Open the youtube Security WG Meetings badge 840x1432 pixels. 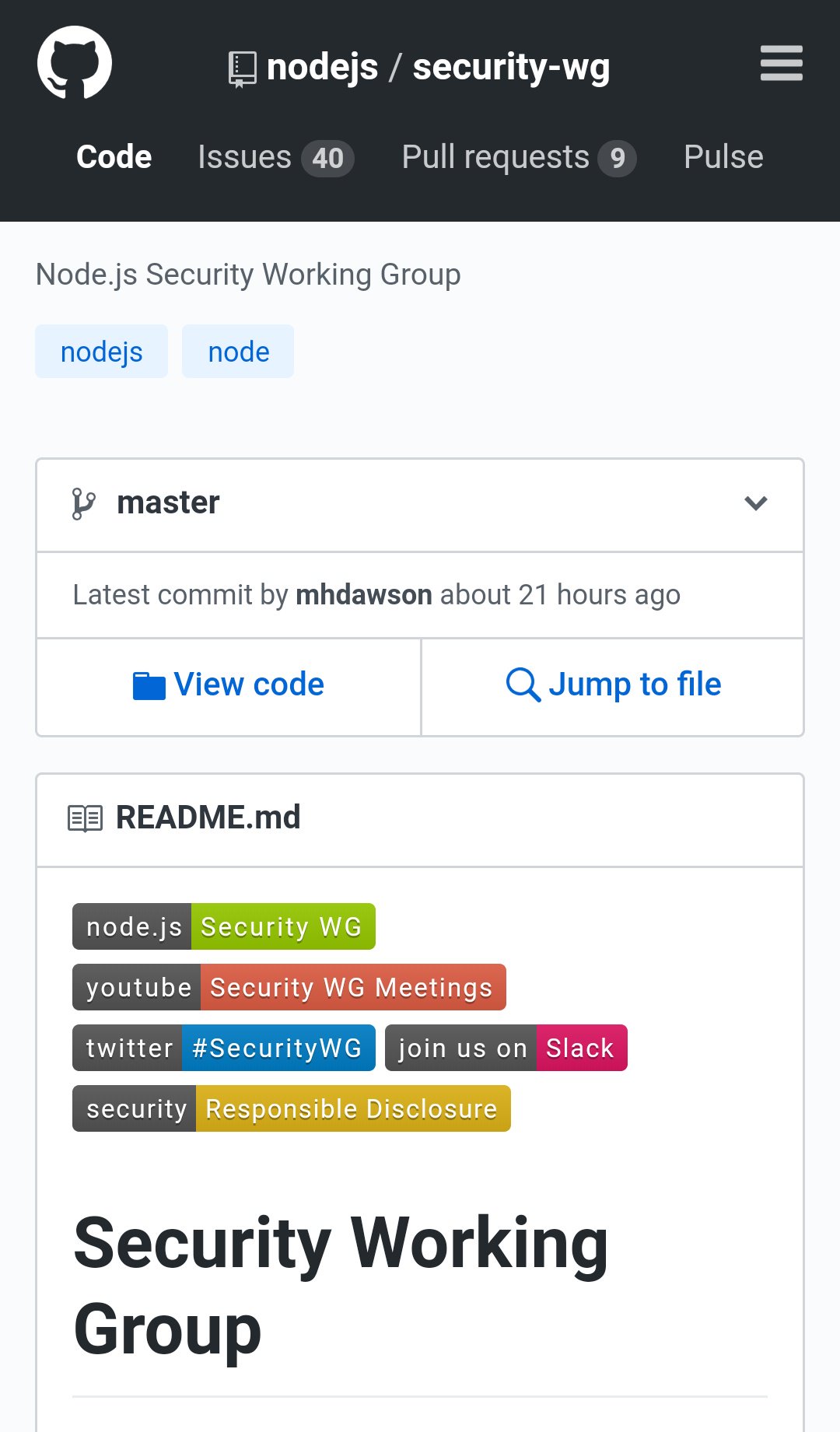tap(289, 987)
